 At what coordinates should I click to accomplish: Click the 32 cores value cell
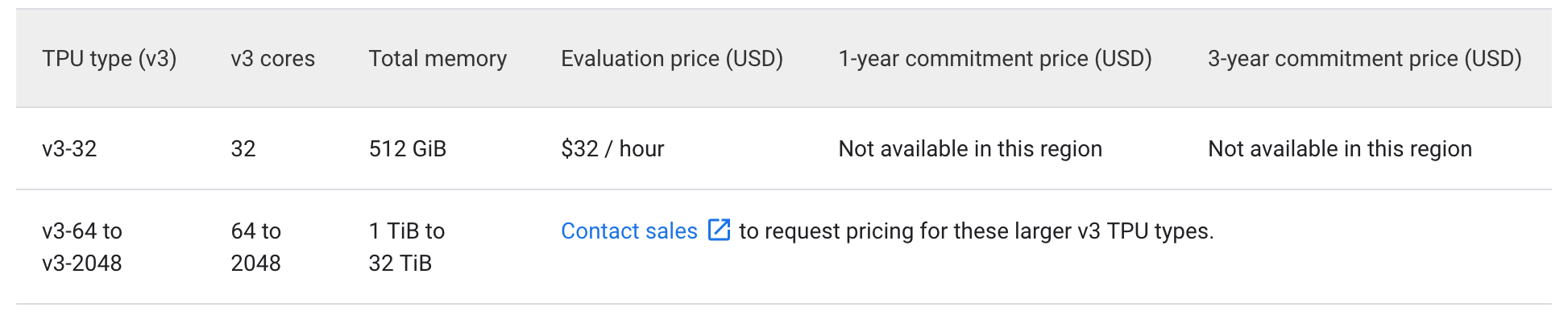tap(243, 149)
